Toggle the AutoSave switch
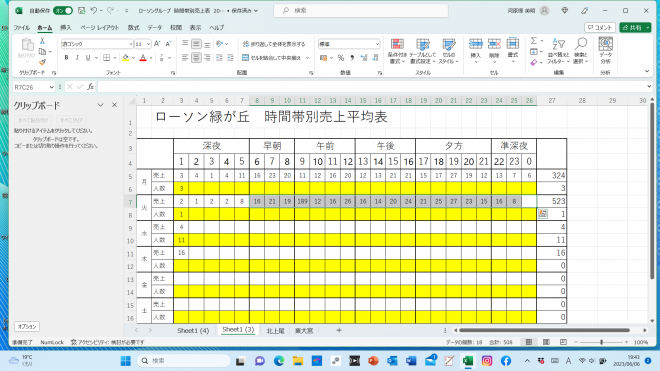This screenshot has height=371, width=660. click(x=63, y=11)
